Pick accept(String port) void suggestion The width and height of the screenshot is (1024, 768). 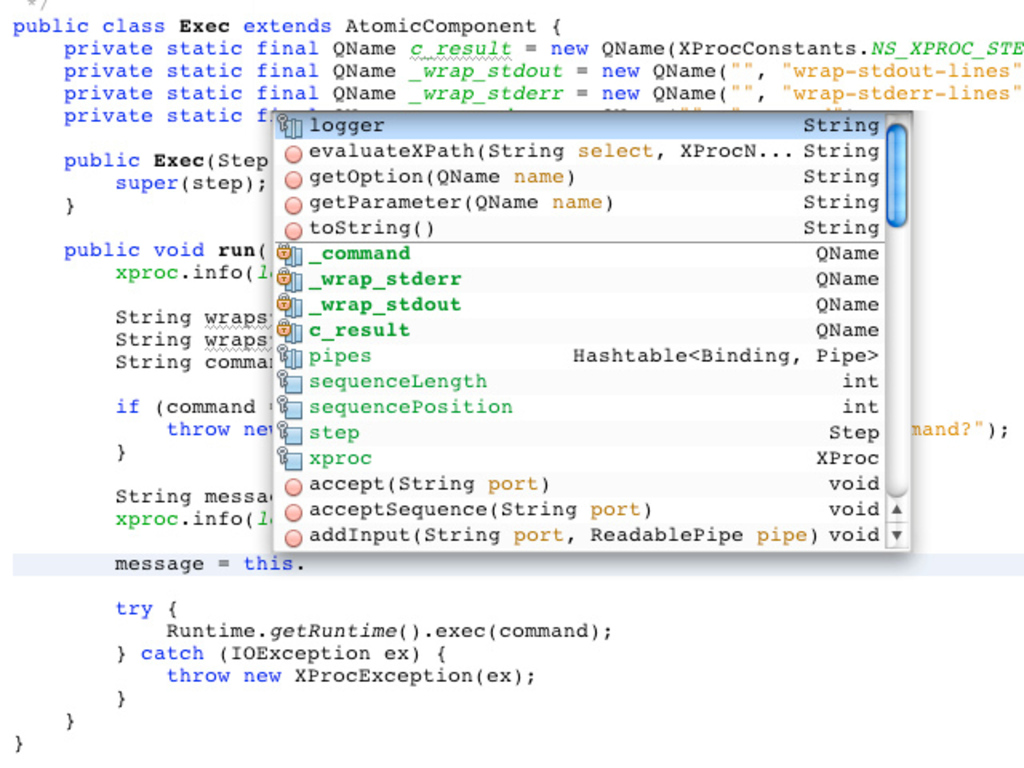(x=579, y=484)
